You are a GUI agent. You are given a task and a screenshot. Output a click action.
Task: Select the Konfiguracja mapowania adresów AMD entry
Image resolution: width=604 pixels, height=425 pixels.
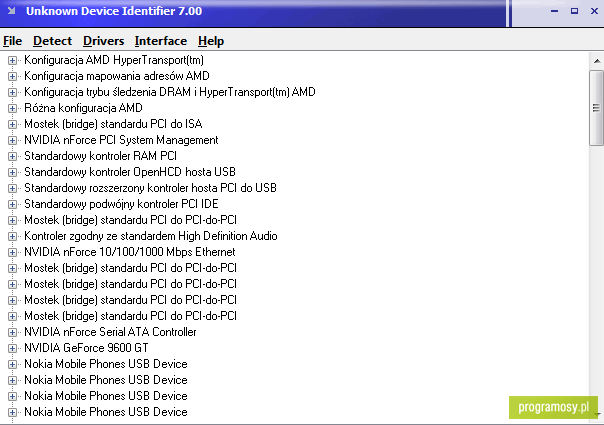click(117, 76)
